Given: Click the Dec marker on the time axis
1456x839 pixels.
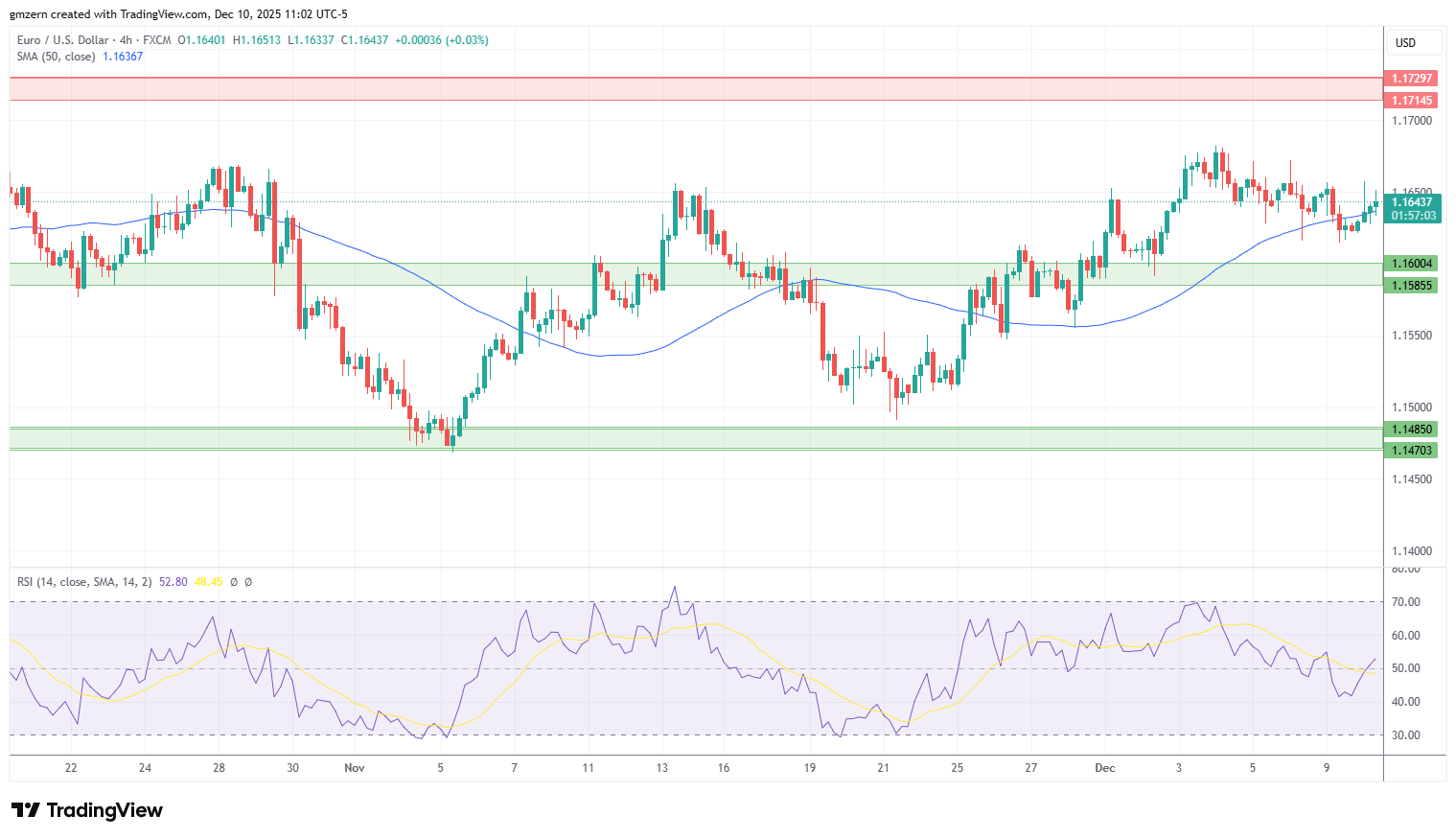Looking at the screenshot, I should coord(1104,768).
